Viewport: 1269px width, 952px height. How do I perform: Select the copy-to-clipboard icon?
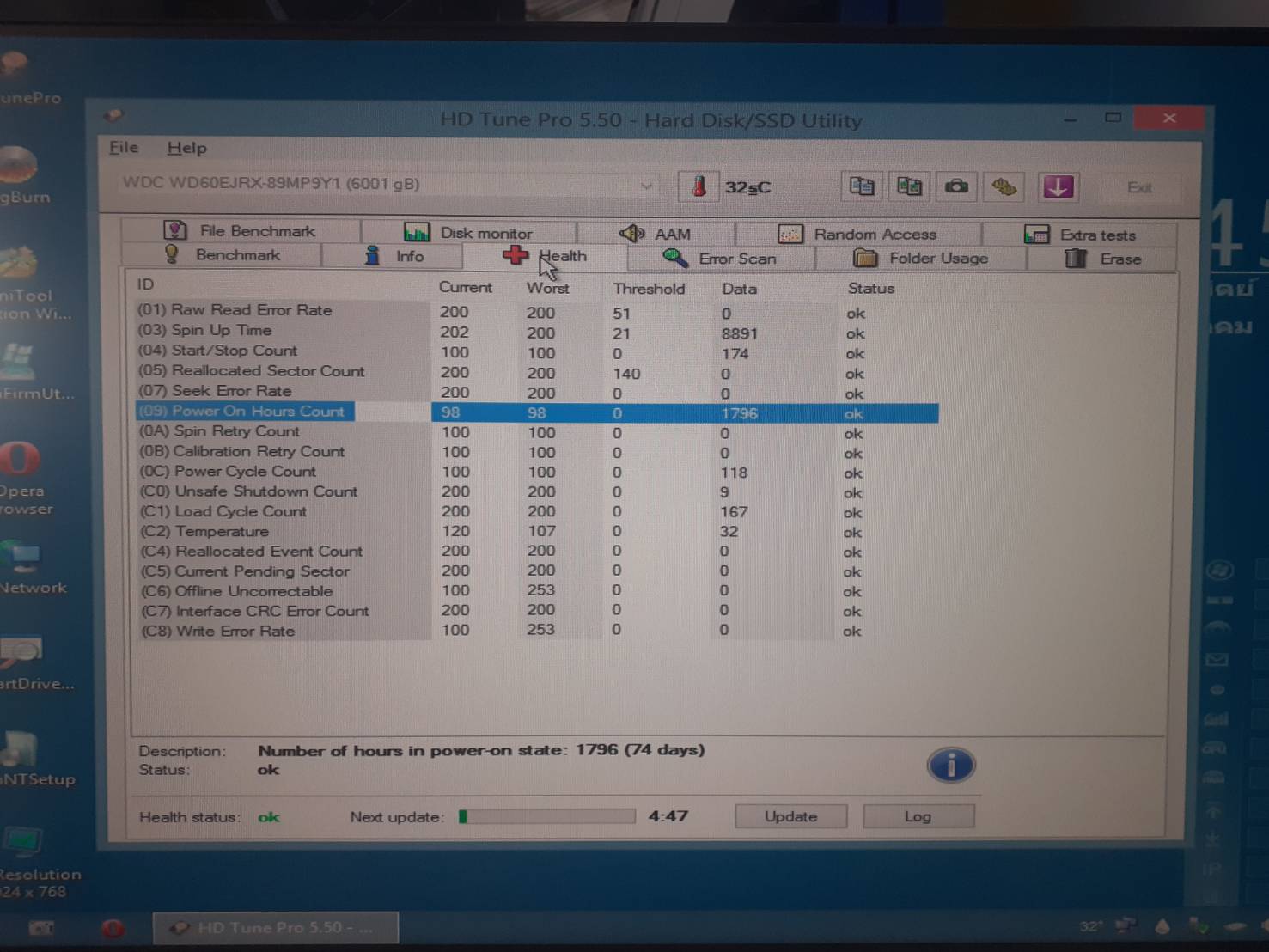click(x=861, y=186)
